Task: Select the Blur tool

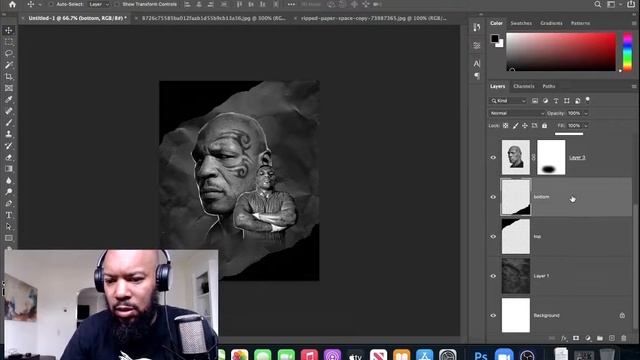Action: (9, 180)
